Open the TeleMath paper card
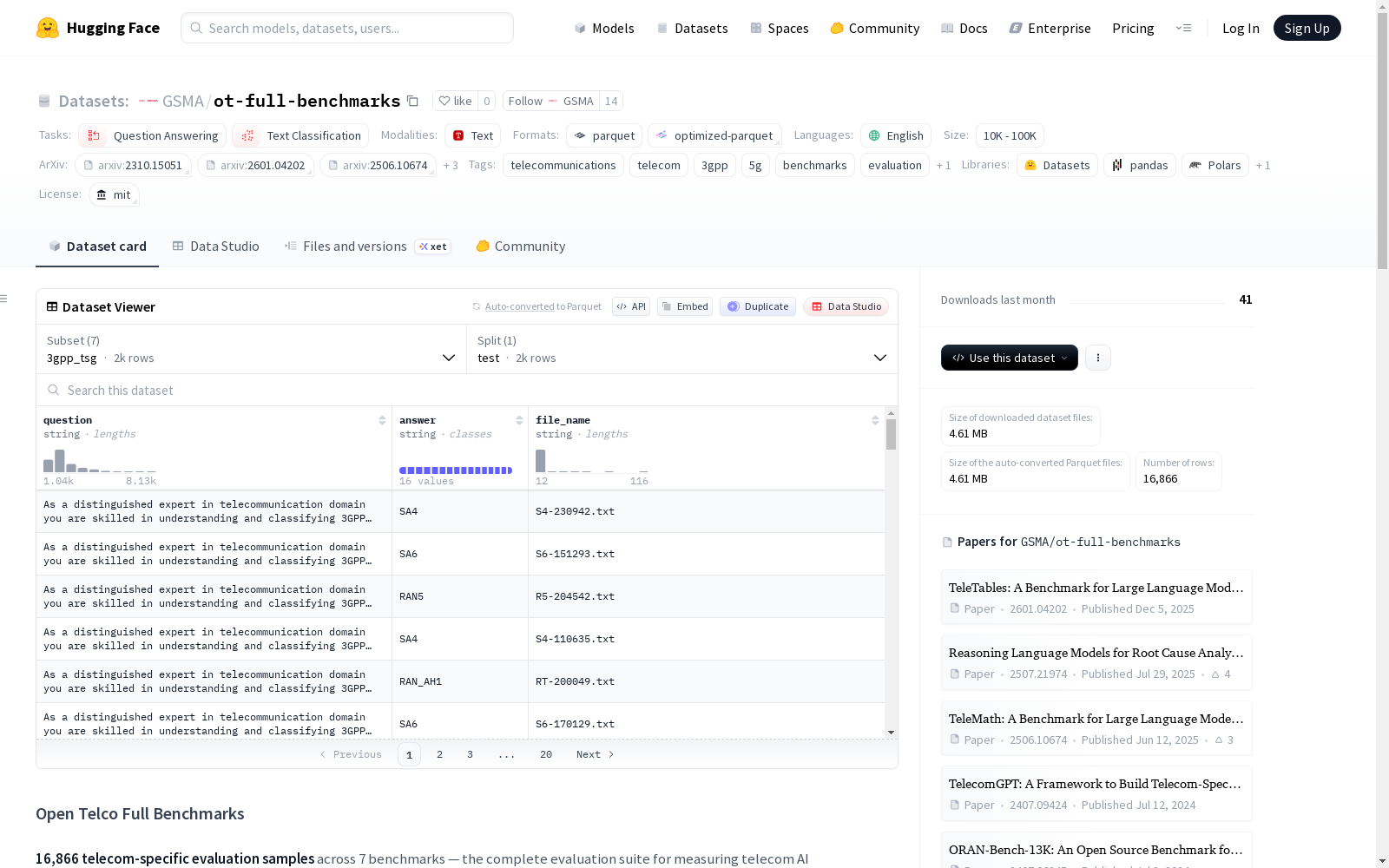The width and height of the screenshot is (1389, 868). click(x=1096, y=728)
